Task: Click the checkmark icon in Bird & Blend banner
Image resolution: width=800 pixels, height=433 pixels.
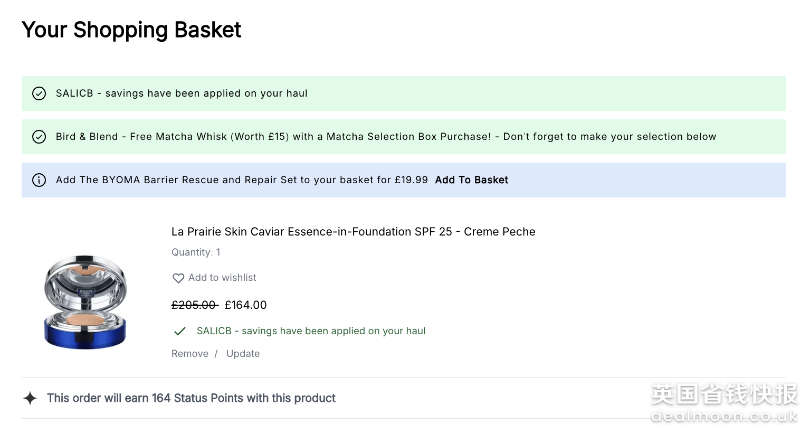Action: tap(39, 137)
